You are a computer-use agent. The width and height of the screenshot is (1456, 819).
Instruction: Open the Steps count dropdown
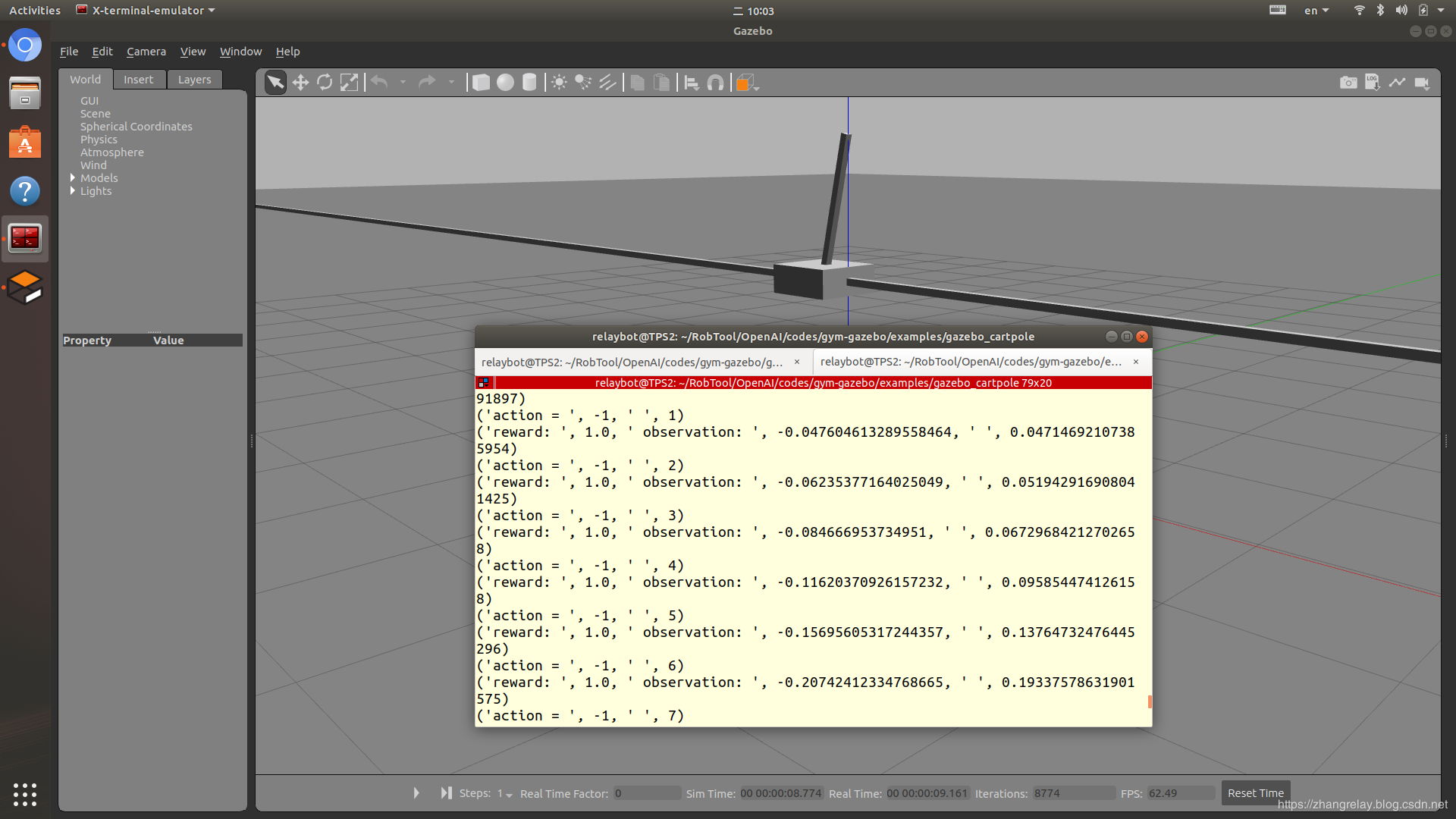506,794
